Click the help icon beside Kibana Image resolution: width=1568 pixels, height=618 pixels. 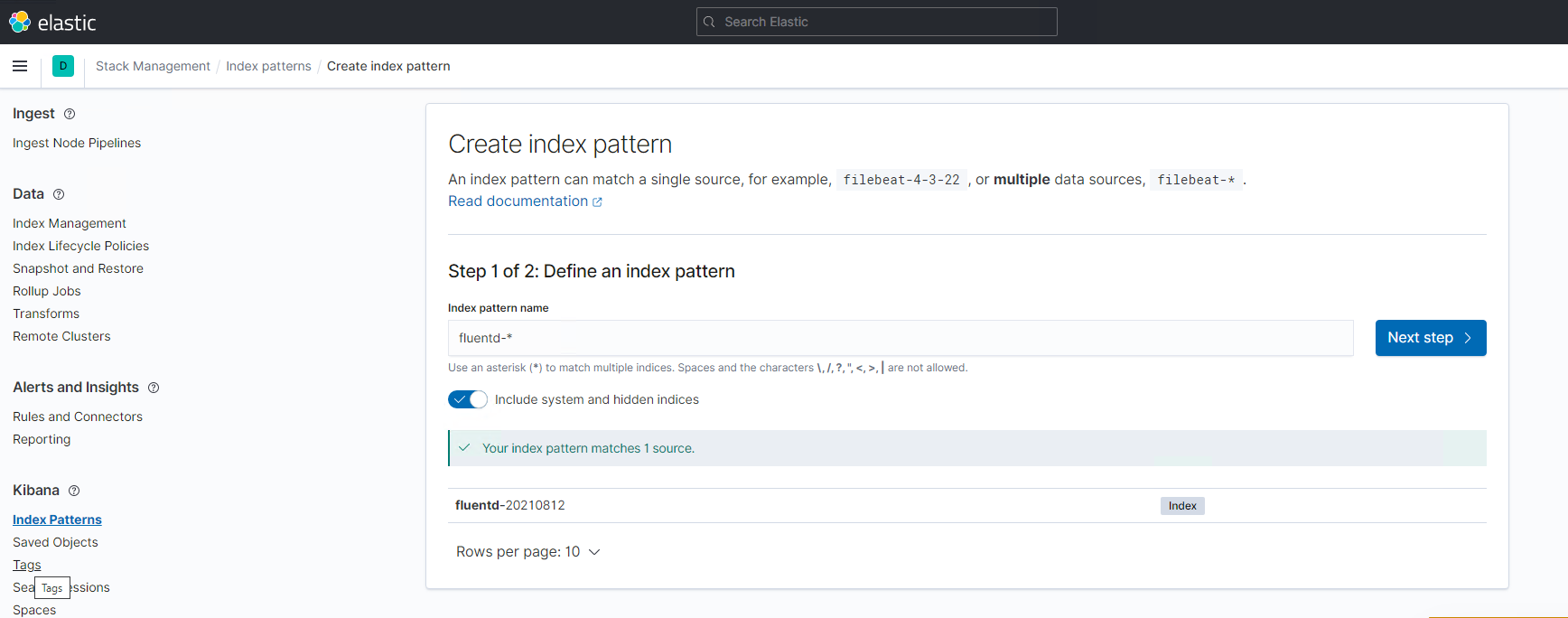click(74, 491)
